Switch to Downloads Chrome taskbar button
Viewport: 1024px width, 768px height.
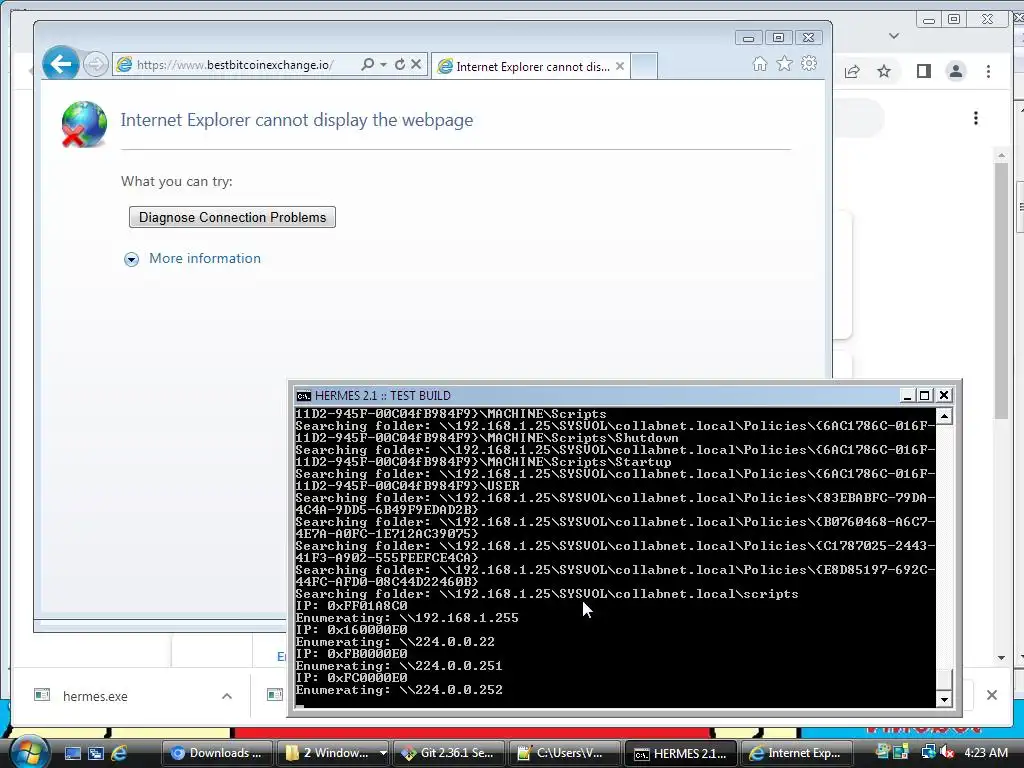tap(217, 753)
